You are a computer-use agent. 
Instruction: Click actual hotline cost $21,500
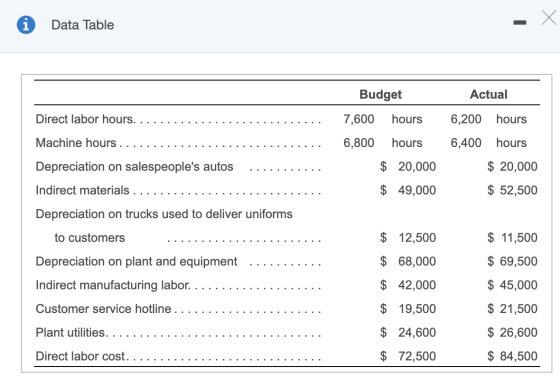[512, 309]
